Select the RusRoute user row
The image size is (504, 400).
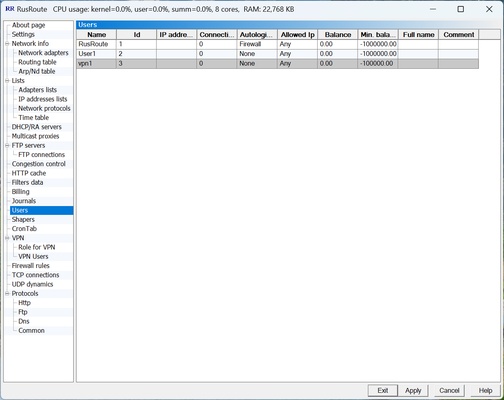pyautogui.click(x=278, y=44)
